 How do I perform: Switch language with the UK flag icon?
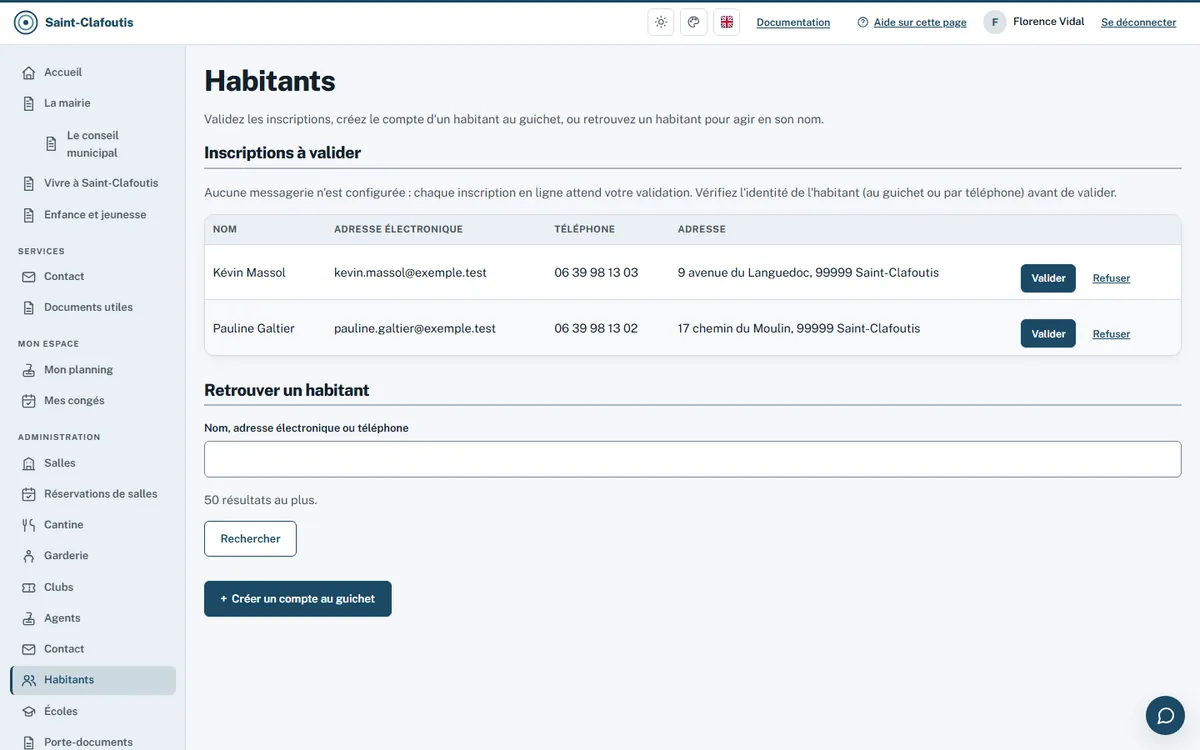point(727,22)
